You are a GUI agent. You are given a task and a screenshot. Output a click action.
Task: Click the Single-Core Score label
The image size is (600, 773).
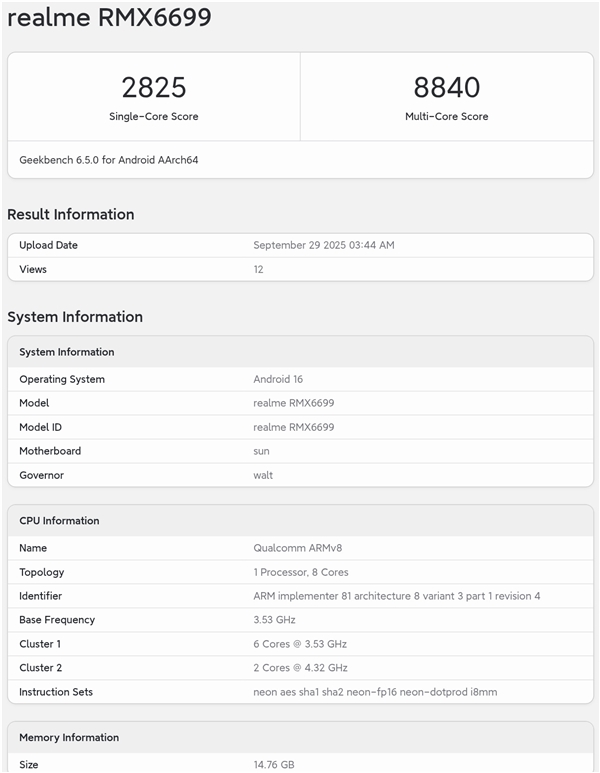pos(154,117)
